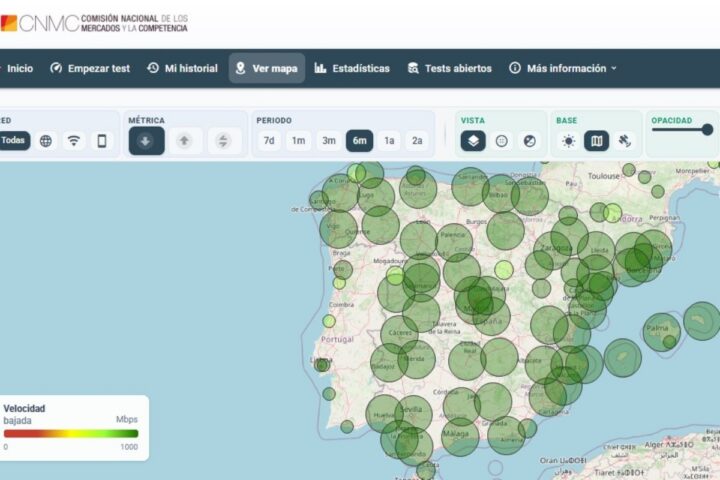Click the Toulouse label on the map

point(603,176)
